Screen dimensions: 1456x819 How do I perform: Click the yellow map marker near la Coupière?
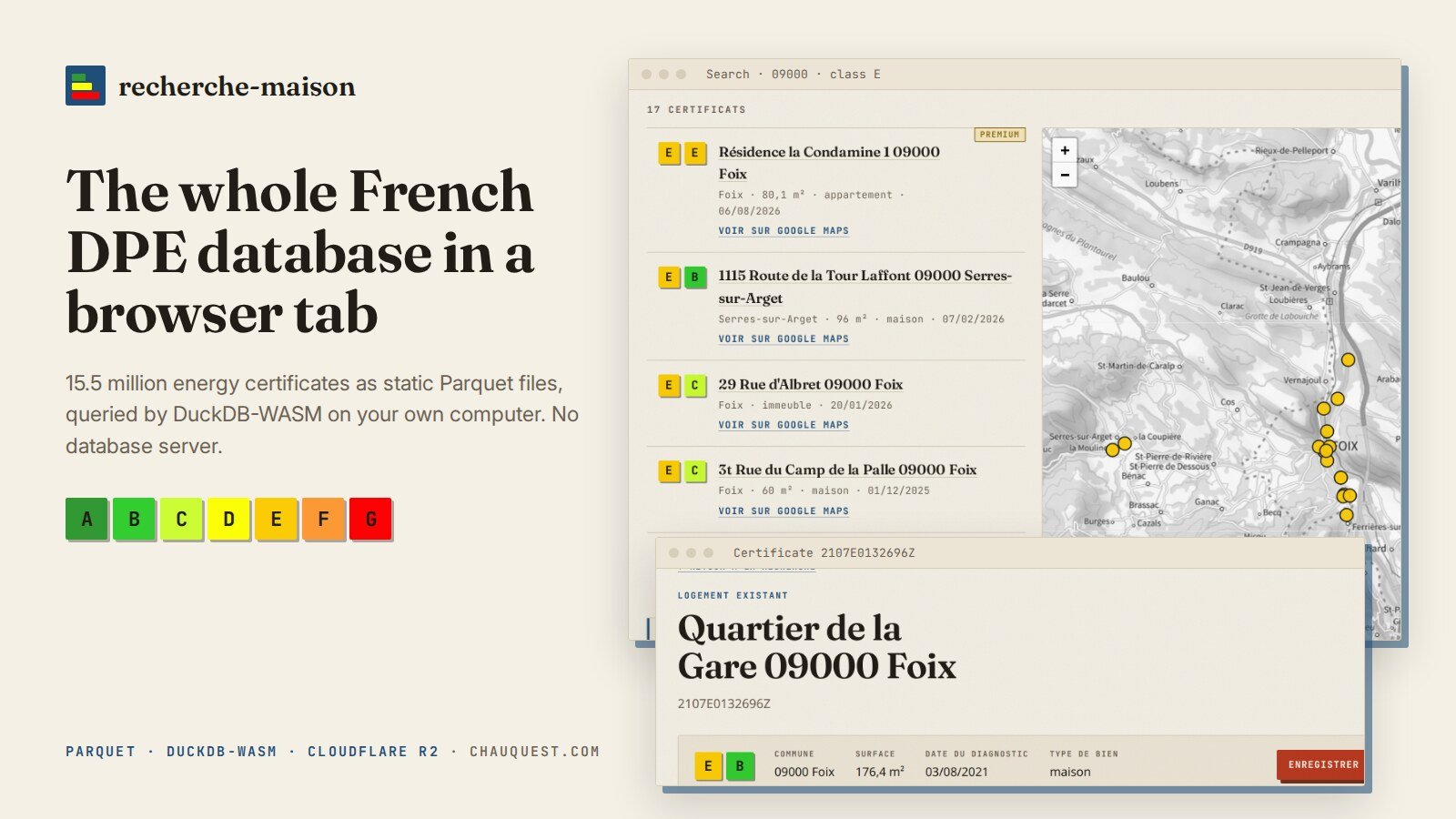tap(1125, 443)
